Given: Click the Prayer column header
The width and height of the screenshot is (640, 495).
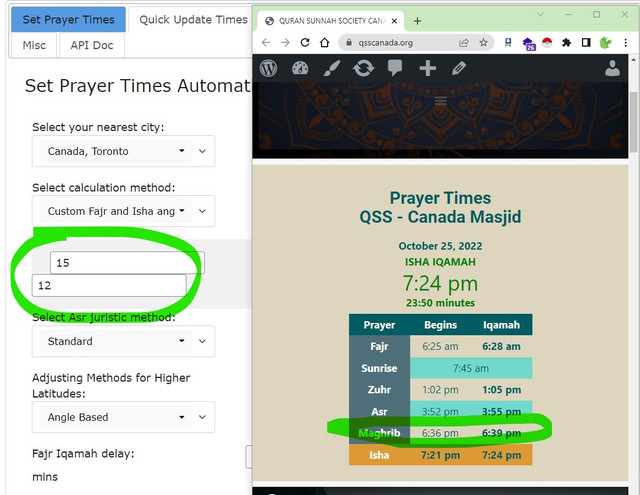Looking at the screenshot, I should point(379,325).
